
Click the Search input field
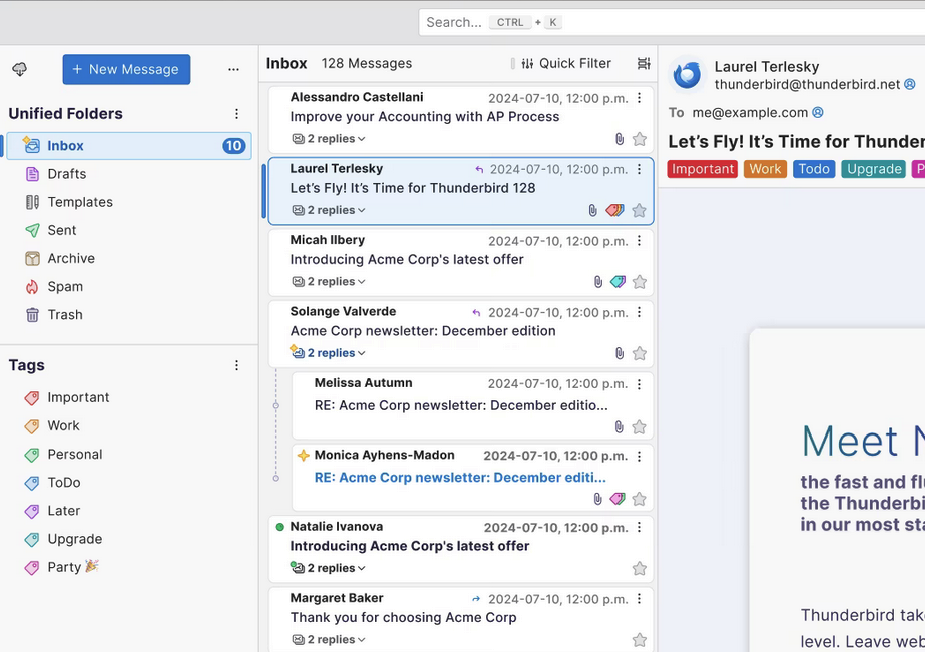pyautogui.click(x=672, y=22)
